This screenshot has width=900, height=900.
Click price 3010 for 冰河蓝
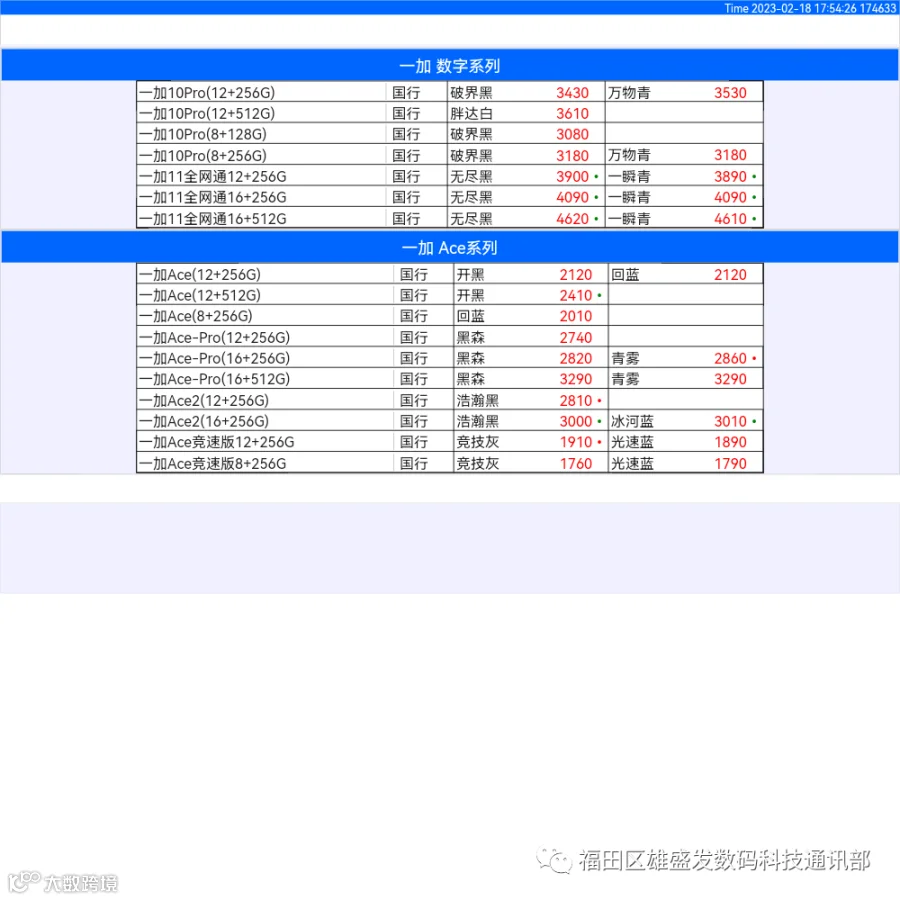click(730, 421)
